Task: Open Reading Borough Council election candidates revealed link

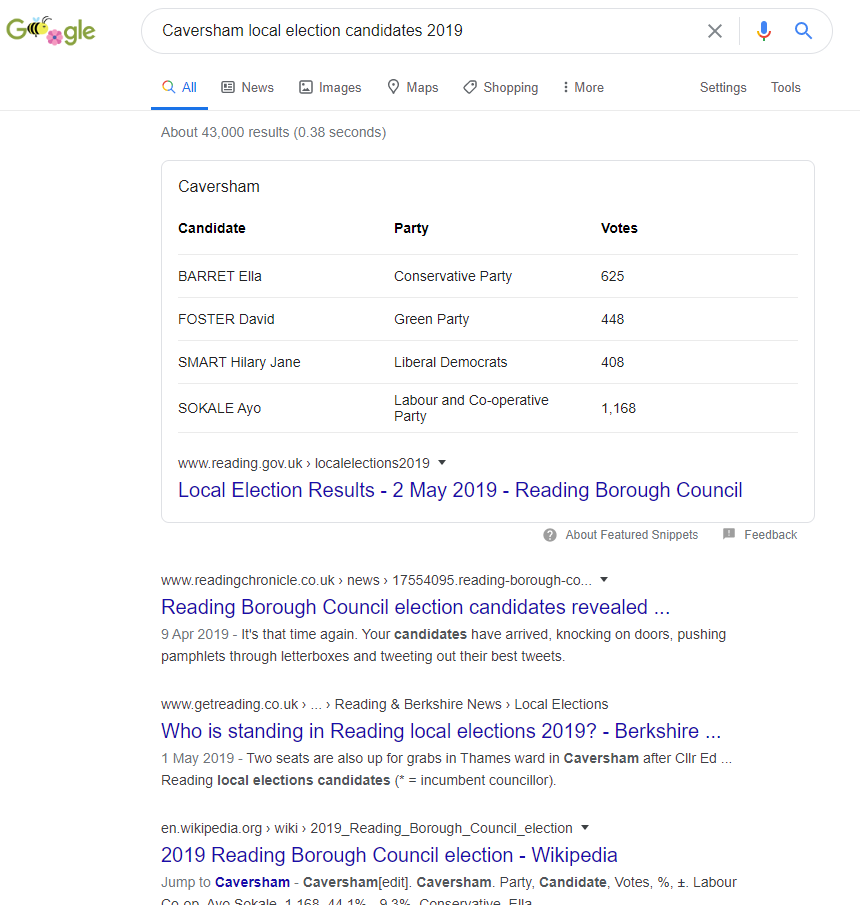Action: pyautogui.click(x=416, y=607)
